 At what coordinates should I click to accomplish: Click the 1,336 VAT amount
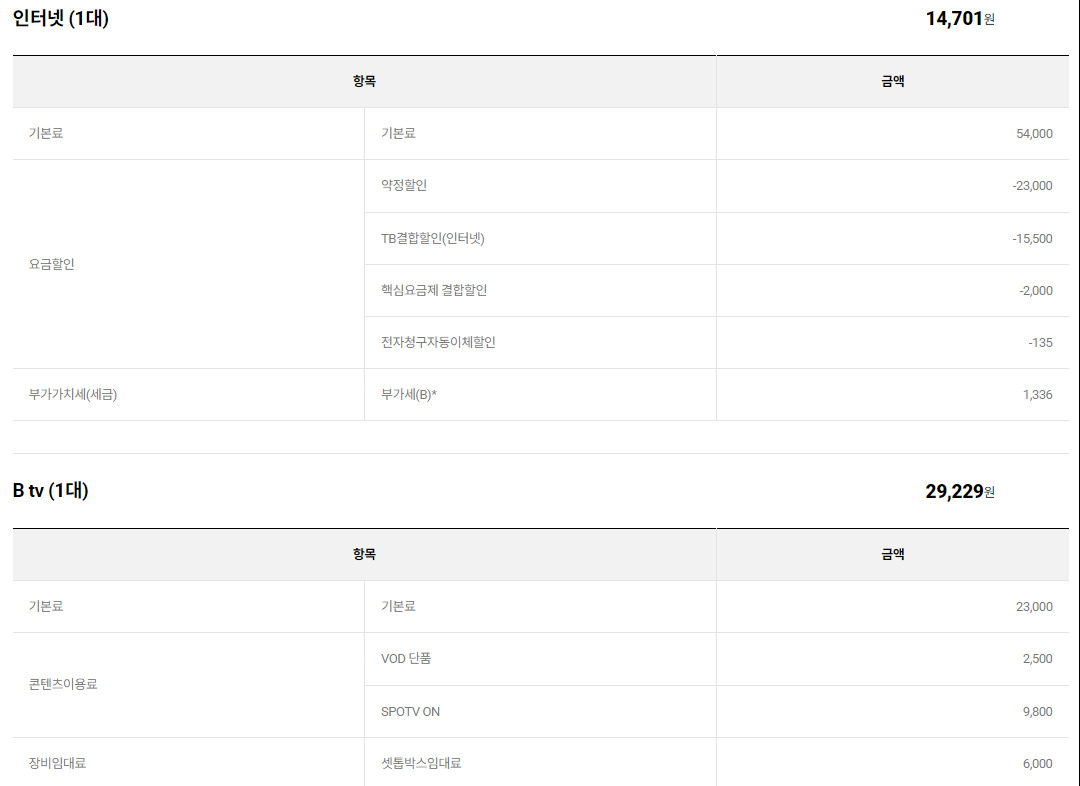point(1037,395)
